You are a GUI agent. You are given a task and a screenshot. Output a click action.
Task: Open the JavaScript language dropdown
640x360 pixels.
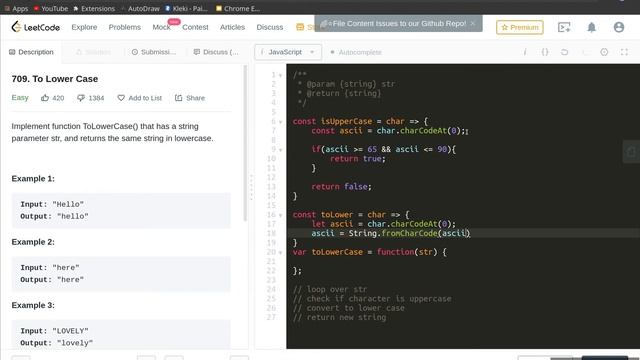point(288,52)
